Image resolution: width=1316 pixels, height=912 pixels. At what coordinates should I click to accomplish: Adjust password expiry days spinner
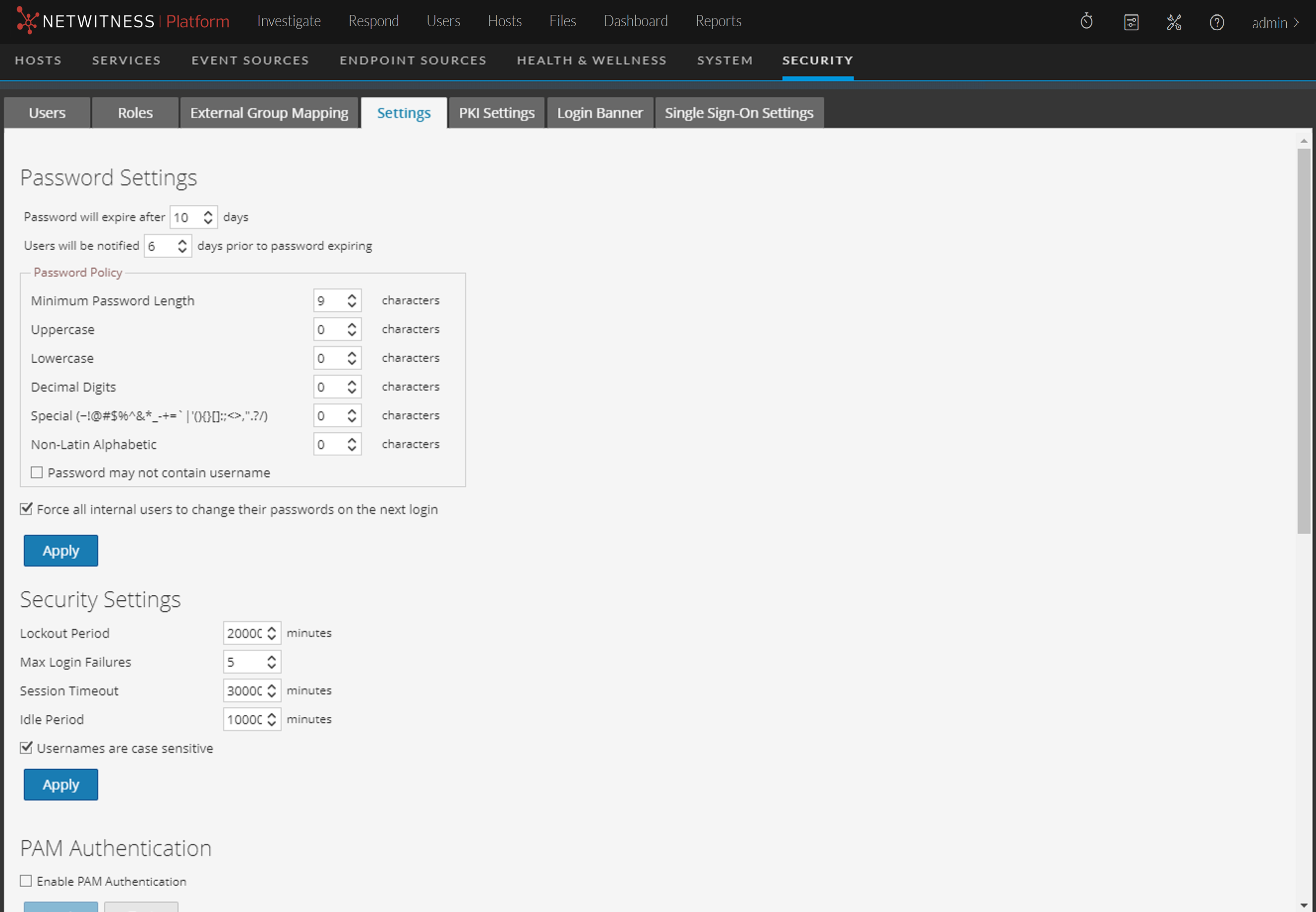pyautogui.click(x=208, y=217)
